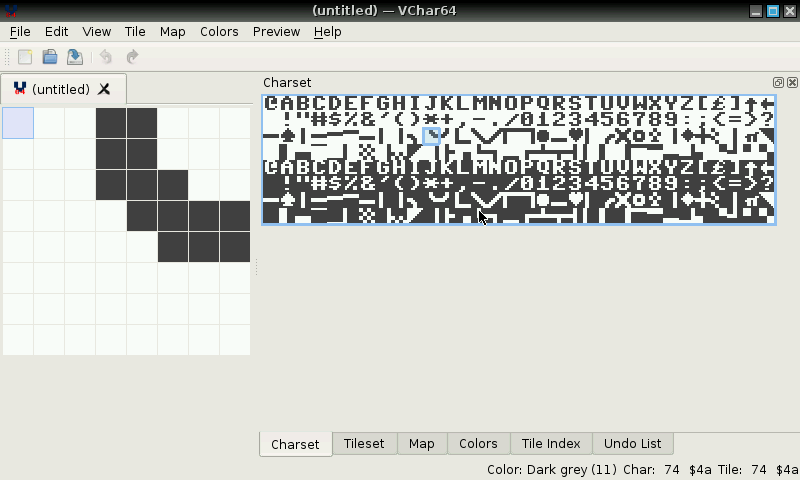
Task: Select the heart character in charset
Action: coord(574,136)
